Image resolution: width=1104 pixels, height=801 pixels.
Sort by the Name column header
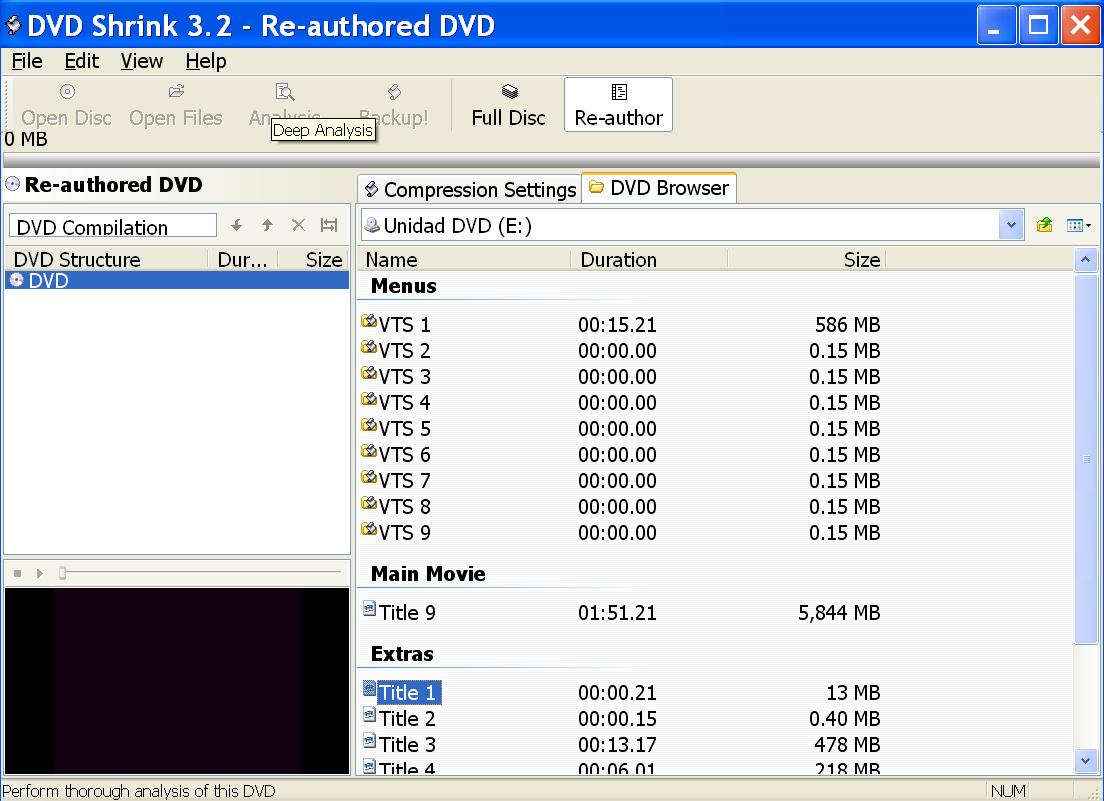(465, 260)
